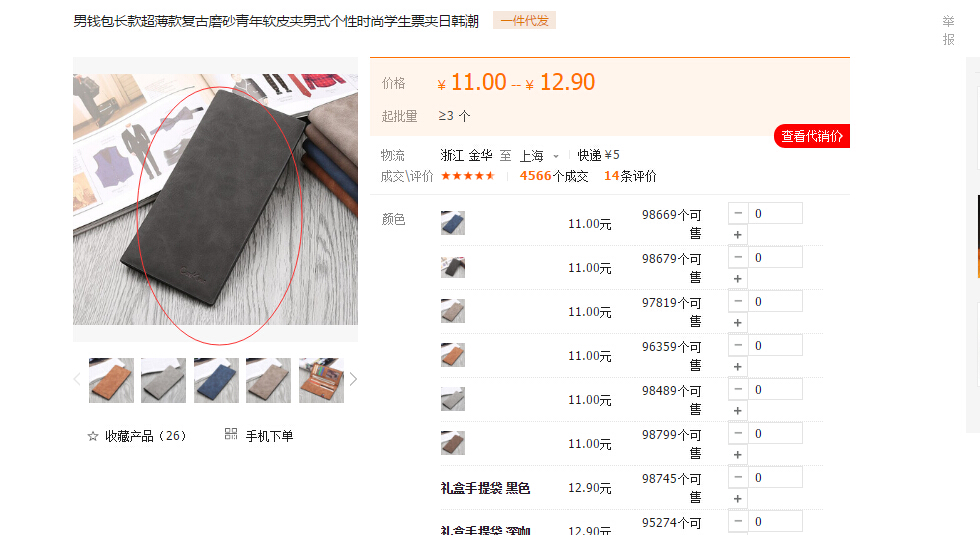Viewport: 980px width, 535px height.
Task: Increase quantity for the blue wallet row
Action: point(738,234)
